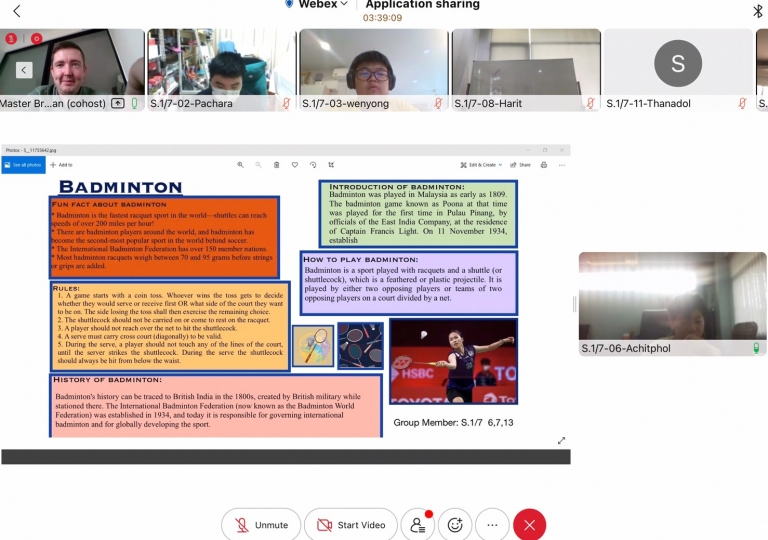Image resolution: width=768 pixels, height=540 pixels.
Task: Tap the Start Video button
Action: [x=351, y=525]
